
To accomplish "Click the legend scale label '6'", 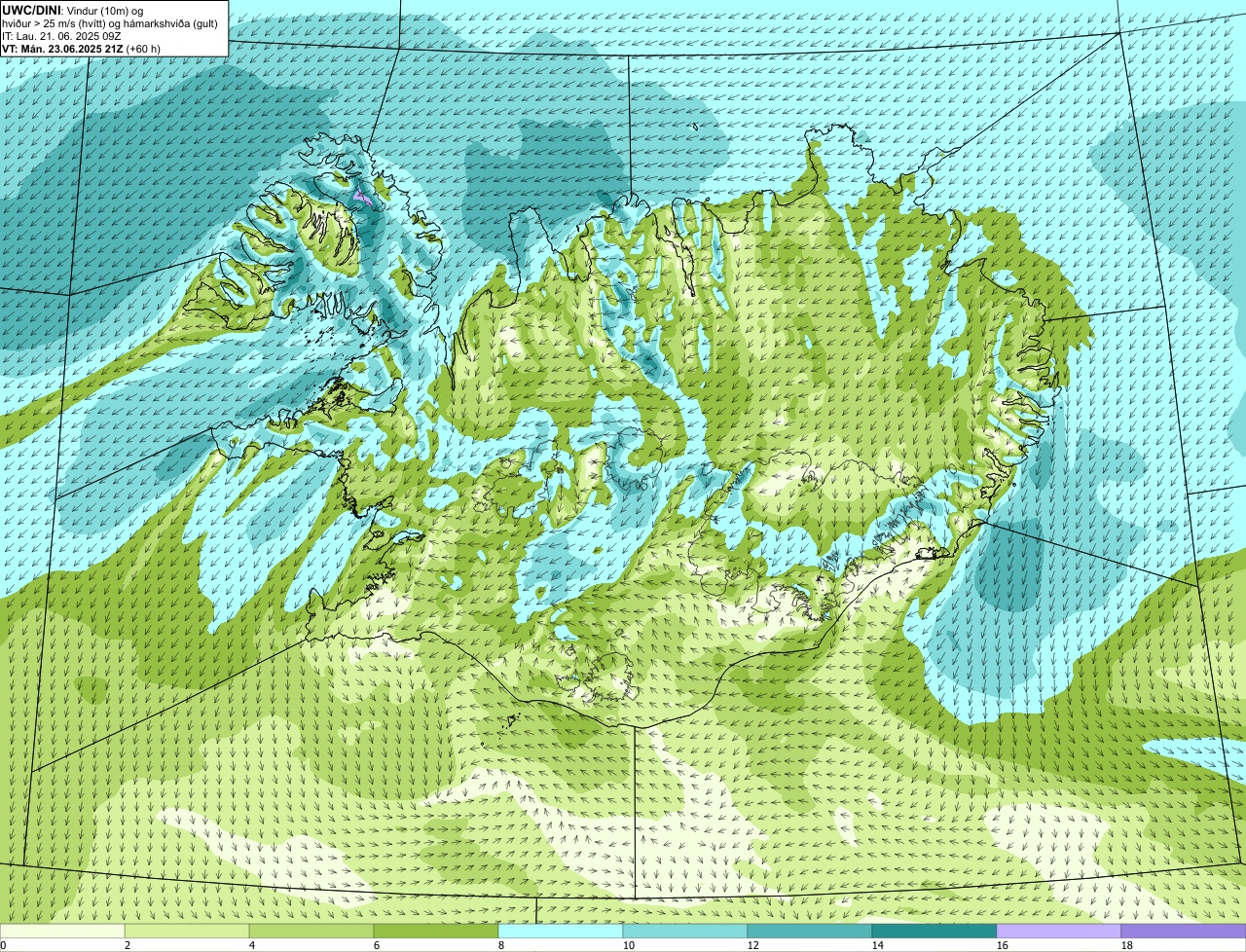I will click(377, 945).
